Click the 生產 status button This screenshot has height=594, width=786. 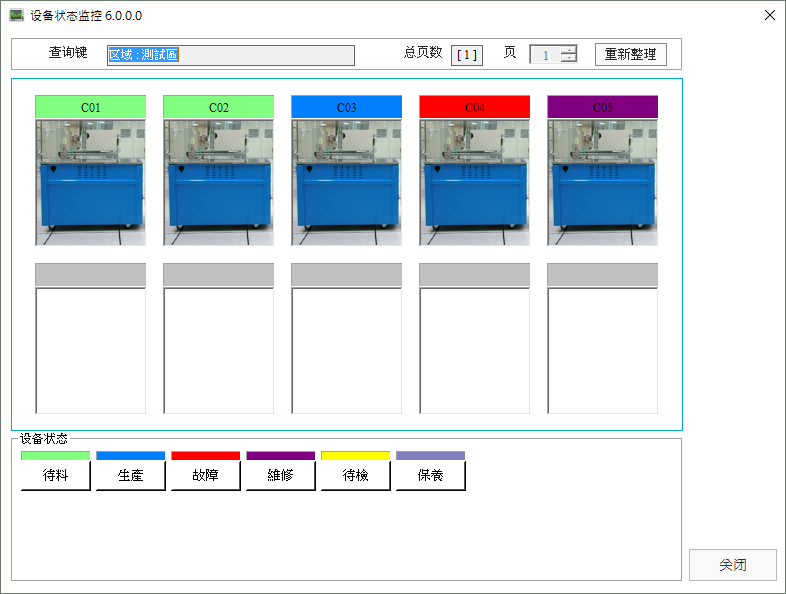pyautogui.click(x=130, y=475)
